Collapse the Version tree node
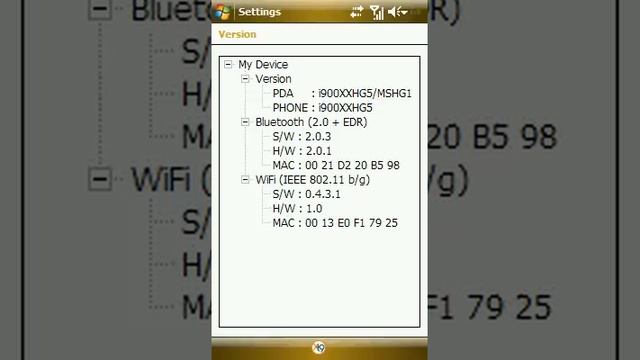Viewport: 640px width, 360px height. point(245,79)
